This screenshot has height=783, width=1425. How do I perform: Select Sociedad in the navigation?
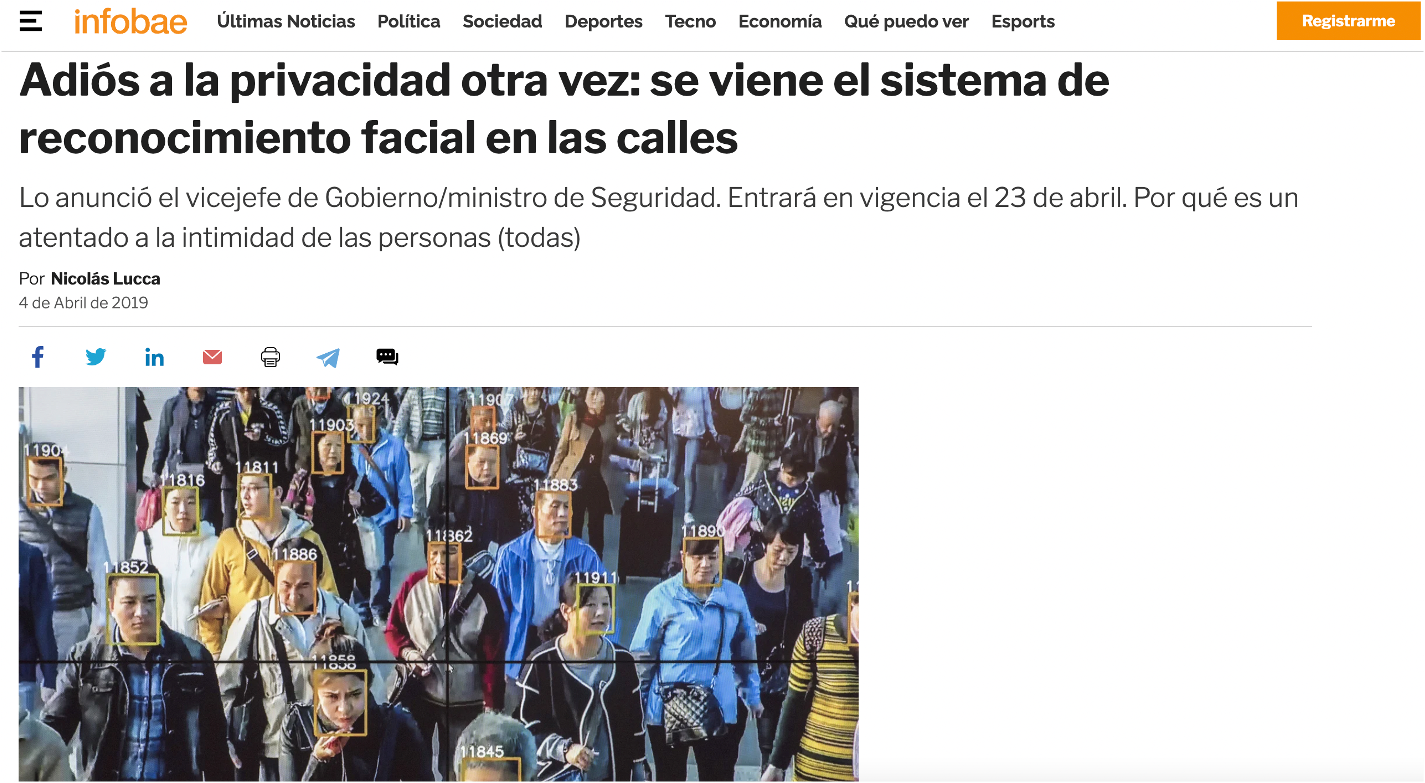[502, 21]
